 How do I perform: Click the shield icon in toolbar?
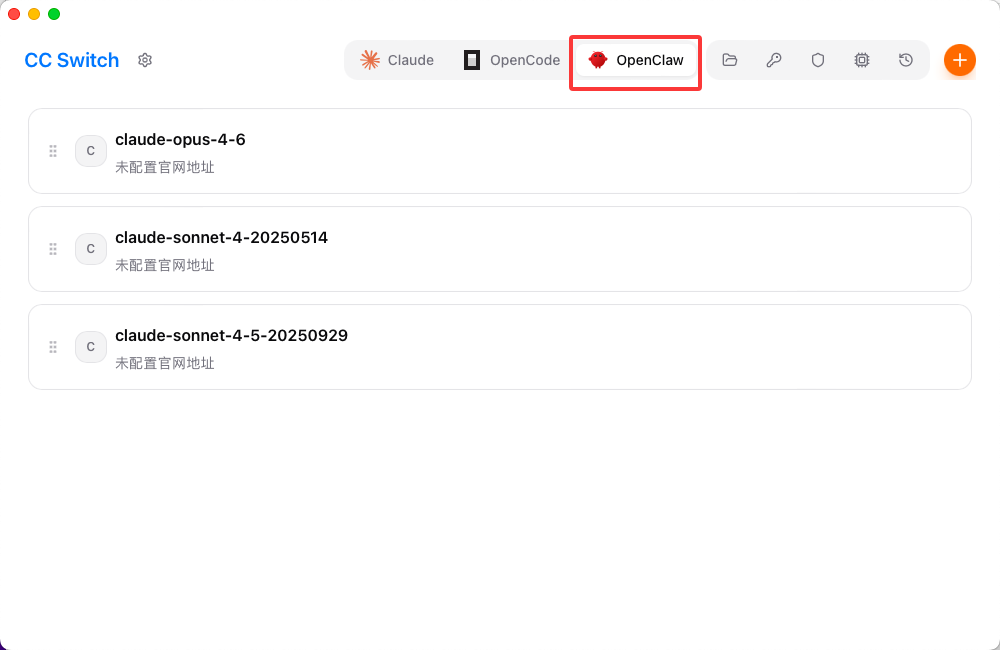coord(818,60)
